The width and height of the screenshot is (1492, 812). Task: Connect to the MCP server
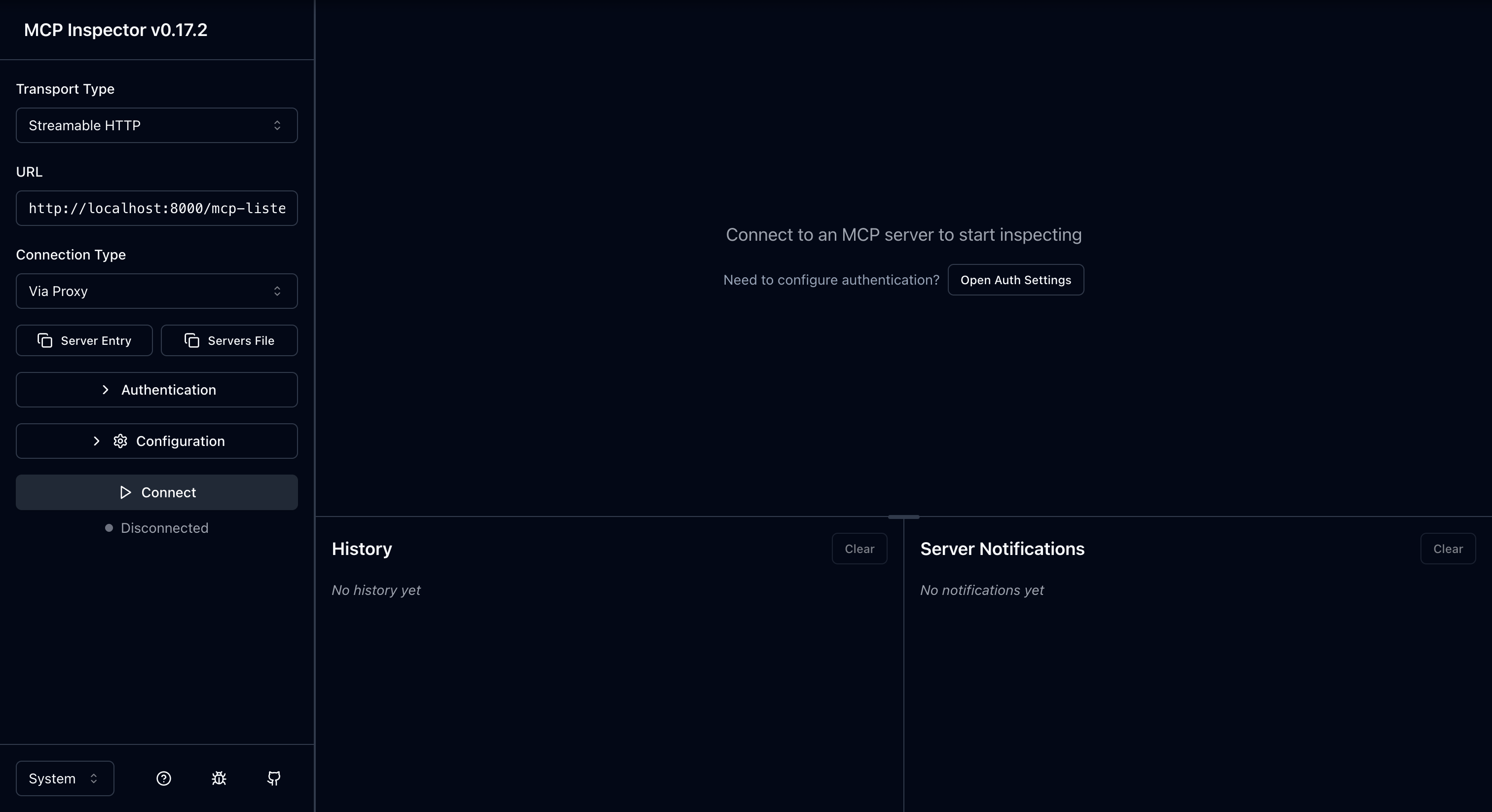(156, 492)
